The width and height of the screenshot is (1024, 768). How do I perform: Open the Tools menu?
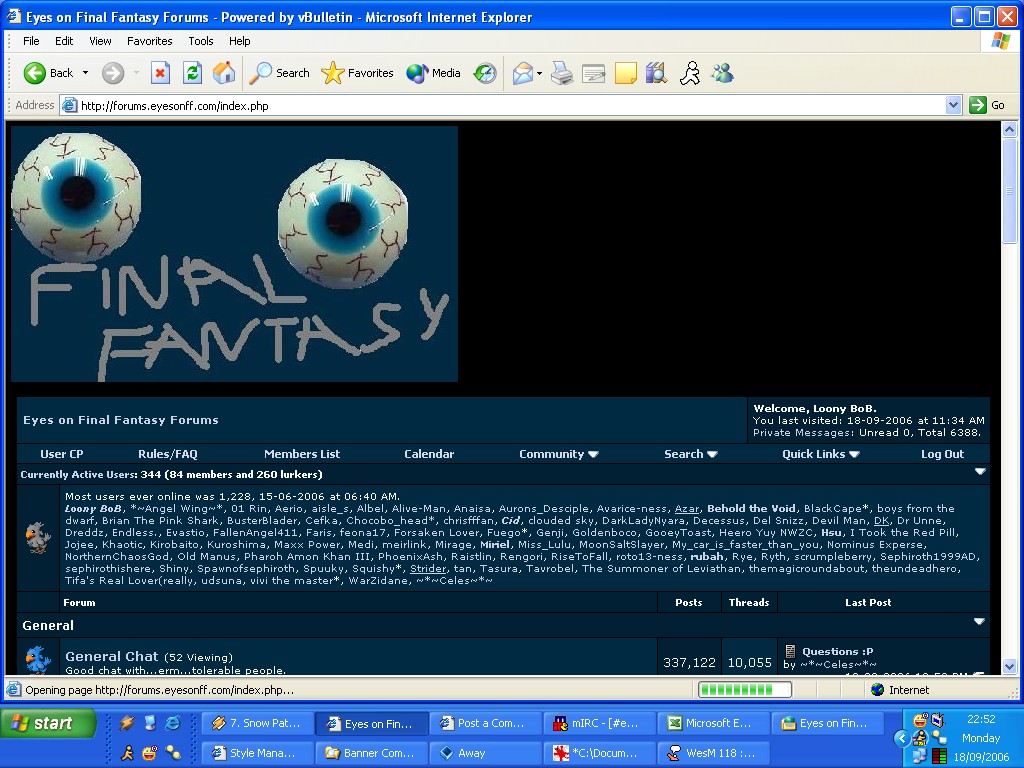[200, 40]
